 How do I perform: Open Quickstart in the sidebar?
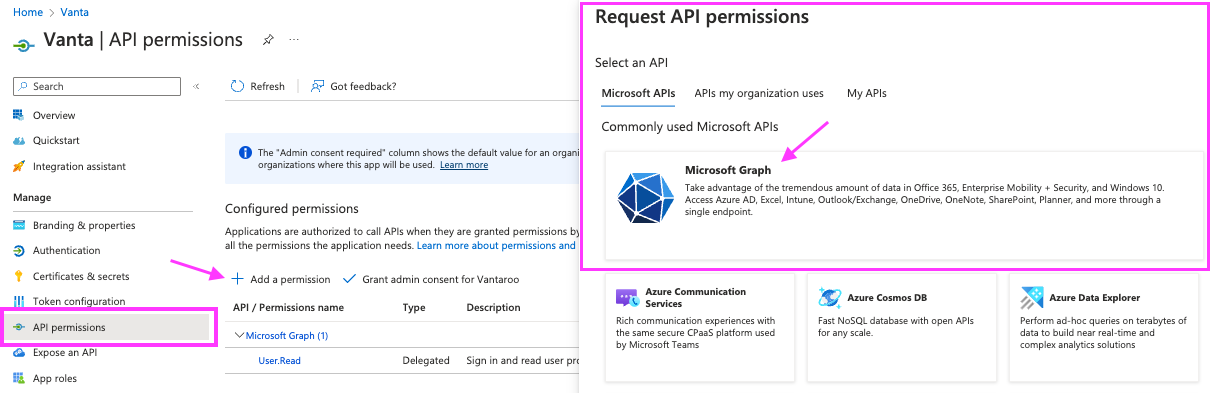(x=56, y=141)
